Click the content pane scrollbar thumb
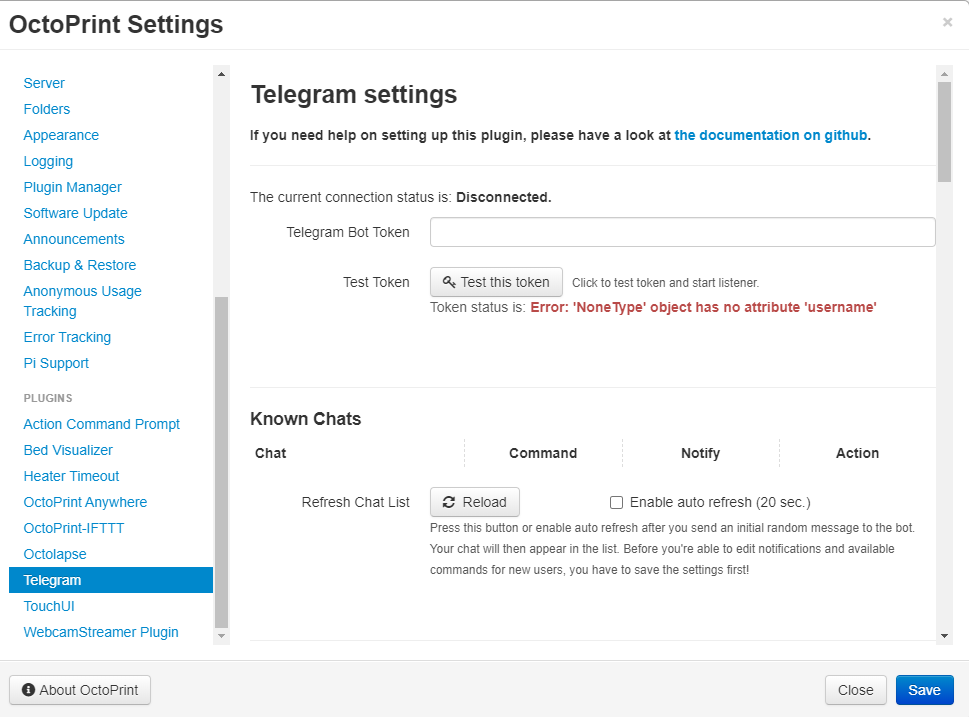The height and width of the screenshot is (717, 969). (944, 132)
